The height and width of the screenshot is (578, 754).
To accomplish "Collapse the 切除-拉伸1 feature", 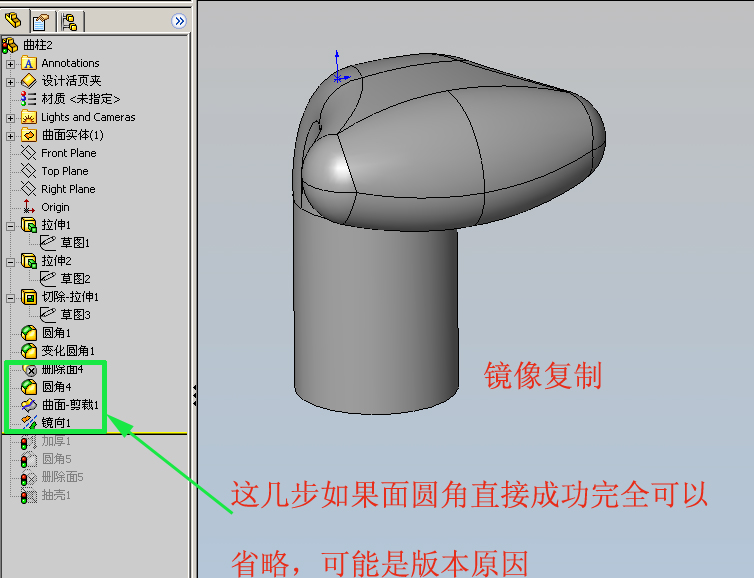I will [10, 298].
